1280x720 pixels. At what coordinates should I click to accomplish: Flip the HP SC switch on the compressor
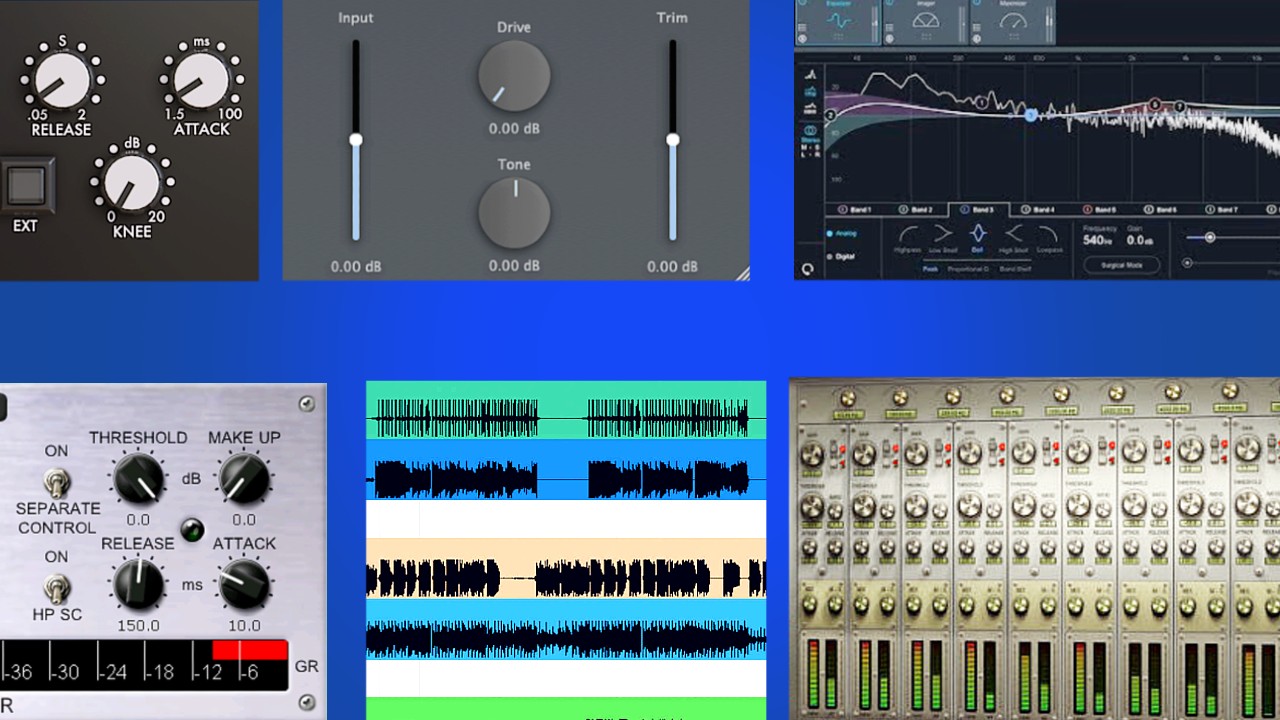[57, 590]
